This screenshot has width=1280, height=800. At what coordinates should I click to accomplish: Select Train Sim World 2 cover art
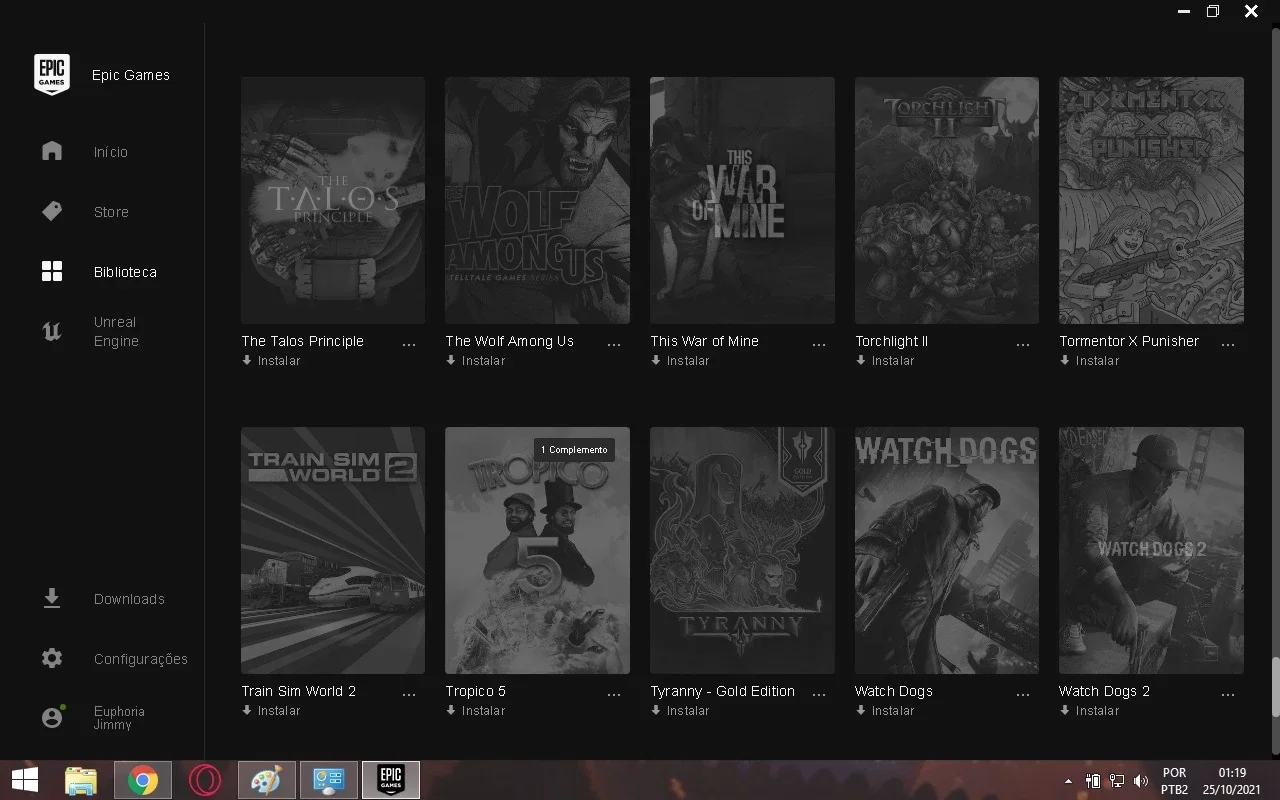[x=333, y=550]
